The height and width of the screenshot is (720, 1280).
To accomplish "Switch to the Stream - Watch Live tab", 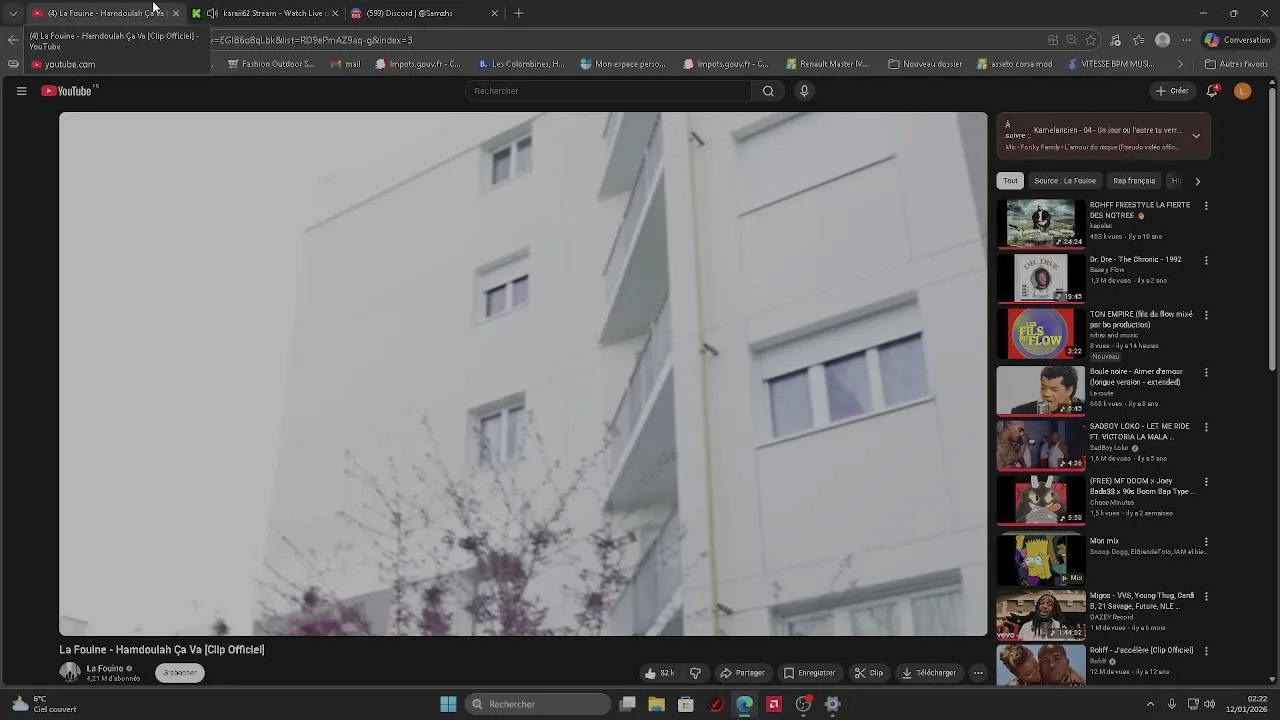I will tap(266, 13).
